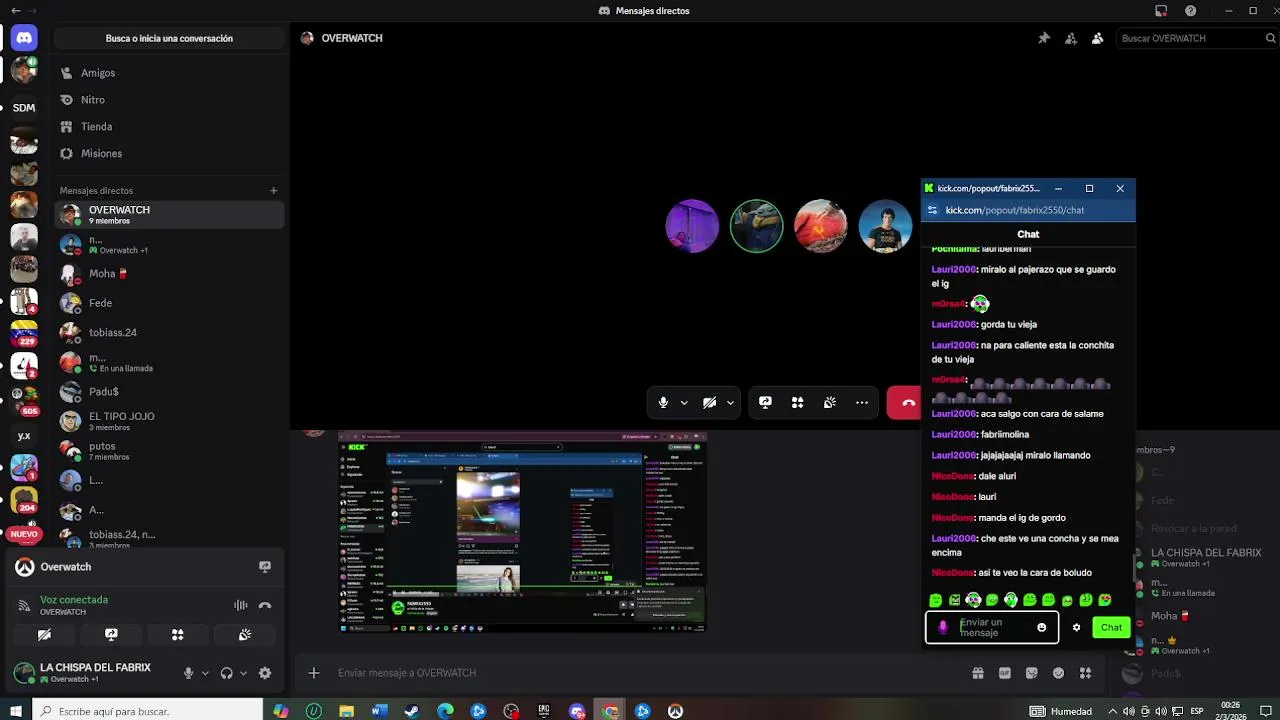Open the SDM server in sidebar
Image resolution: width=1280 pixels, height=720 pixels.
click(24, 107)
